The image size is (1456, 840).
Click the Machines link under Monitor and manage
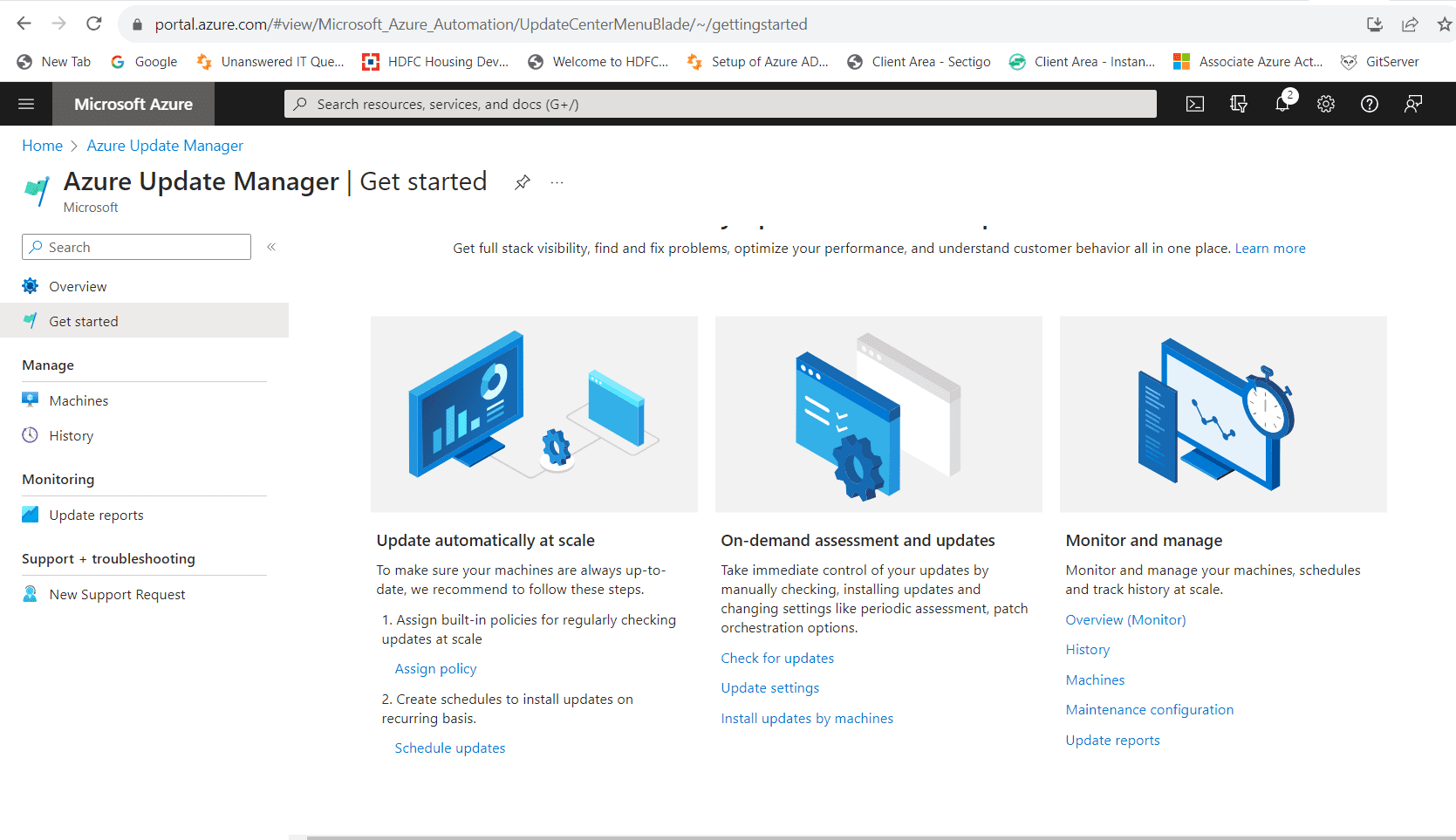click(1095, 680)
